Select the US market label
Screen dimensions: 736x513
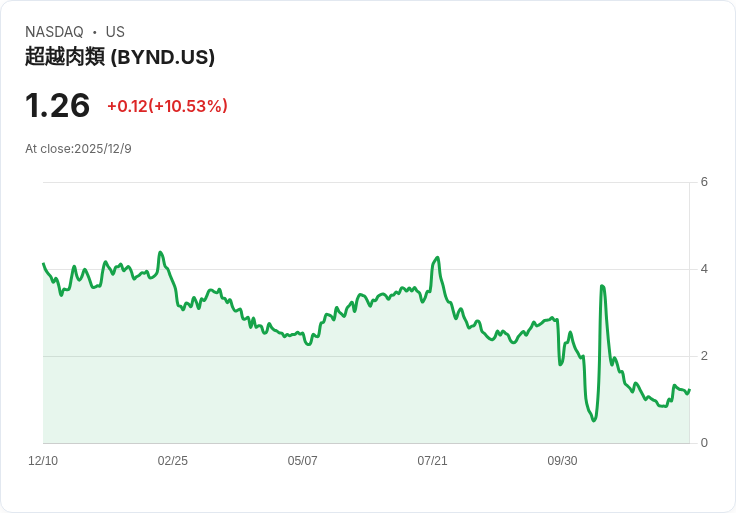(x=115, y=32)
